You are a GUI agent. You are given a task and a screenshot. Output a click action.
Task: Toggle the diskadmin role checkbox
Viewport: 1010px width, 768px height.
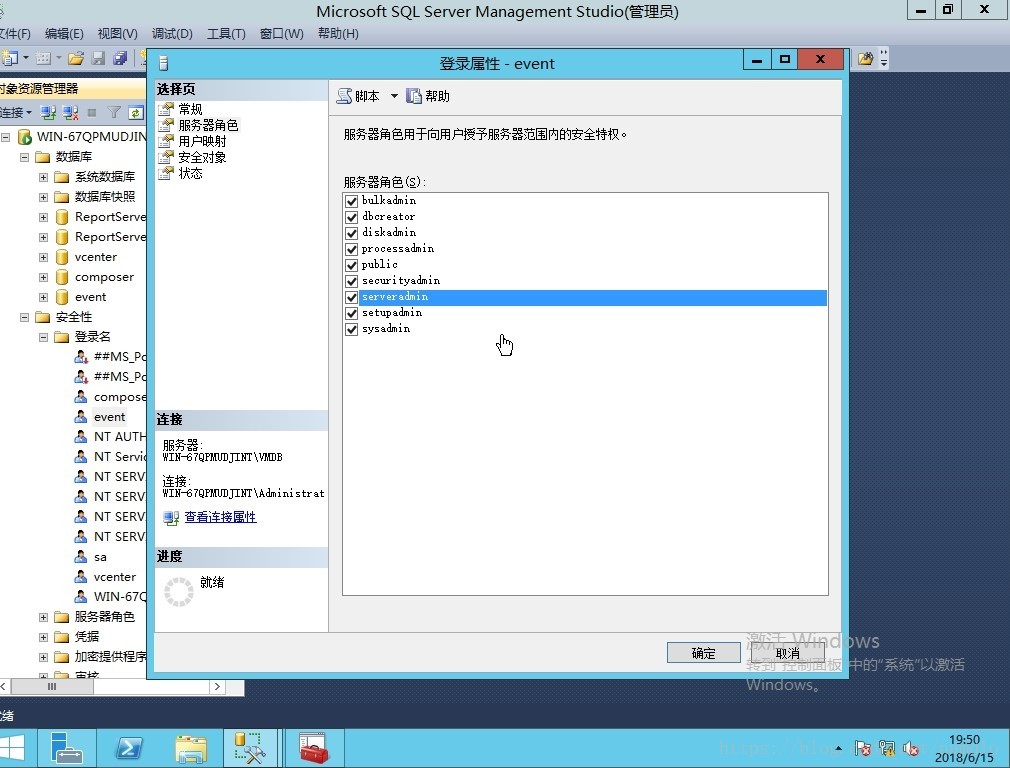(x=352, y=233)
